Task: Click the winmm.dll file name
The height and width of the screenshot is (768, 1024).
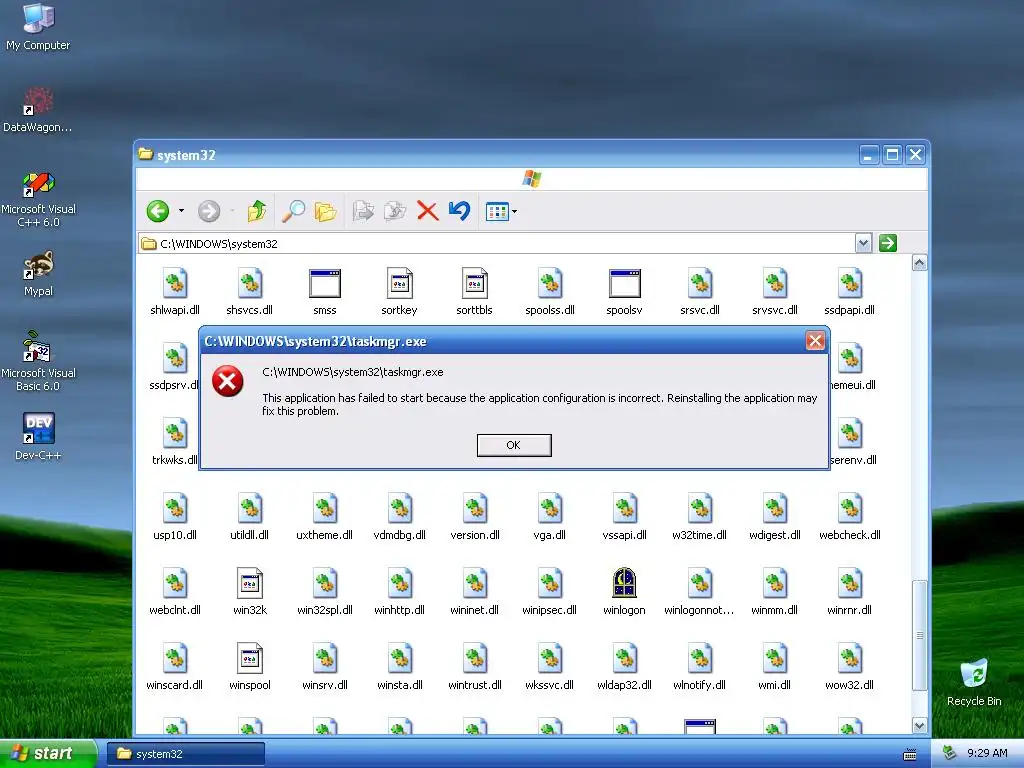Action: coord(775,610)
